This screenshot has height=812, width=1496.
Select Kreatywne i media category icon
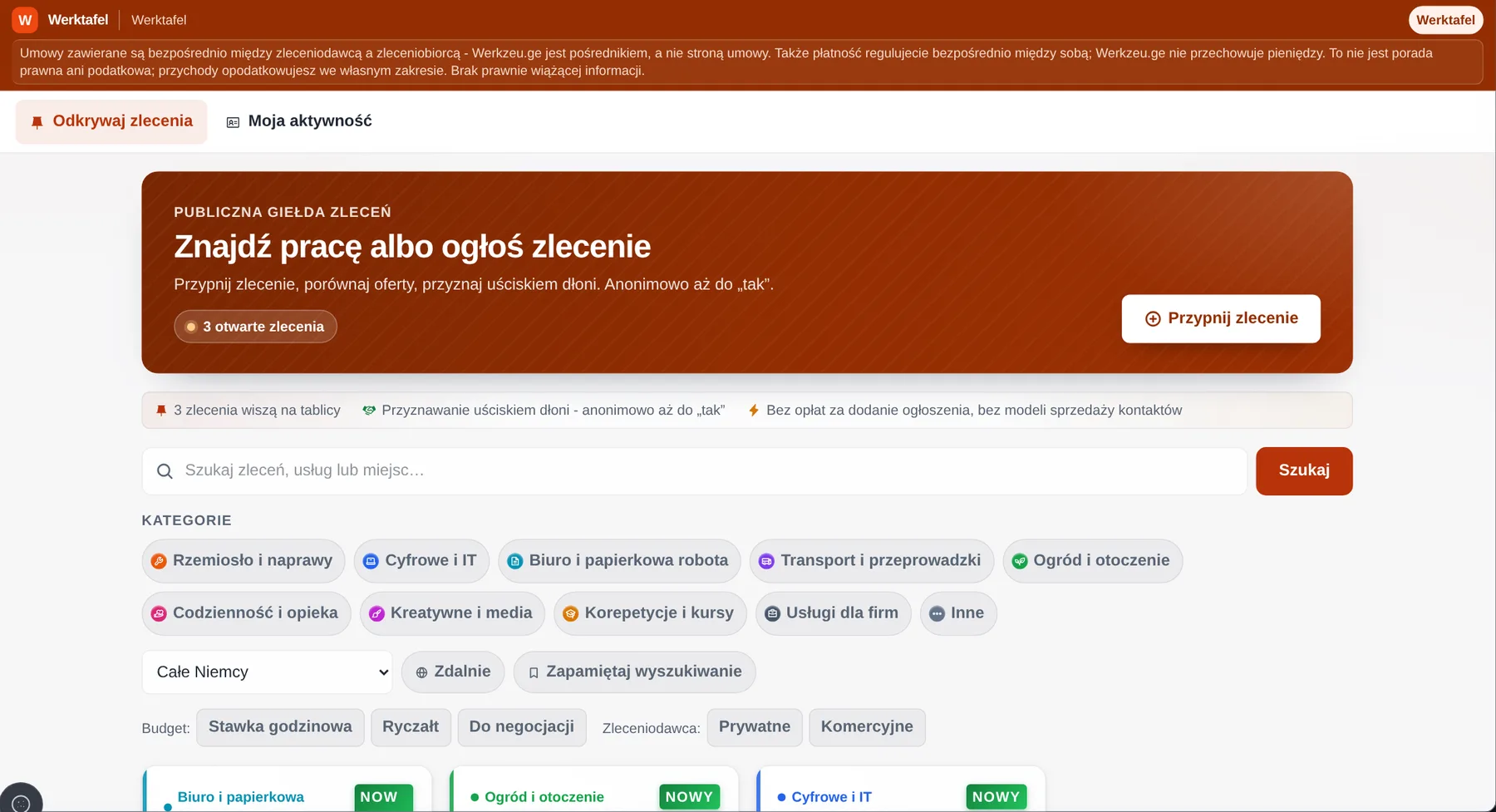[x=376, y=613]
